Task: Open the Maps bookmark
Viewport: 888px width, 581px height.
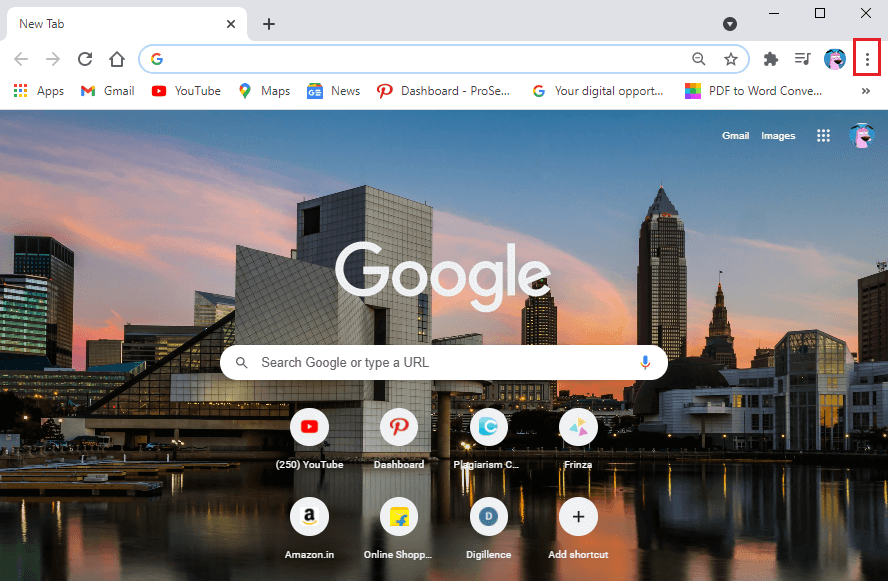Action: [x=264, y=91]
